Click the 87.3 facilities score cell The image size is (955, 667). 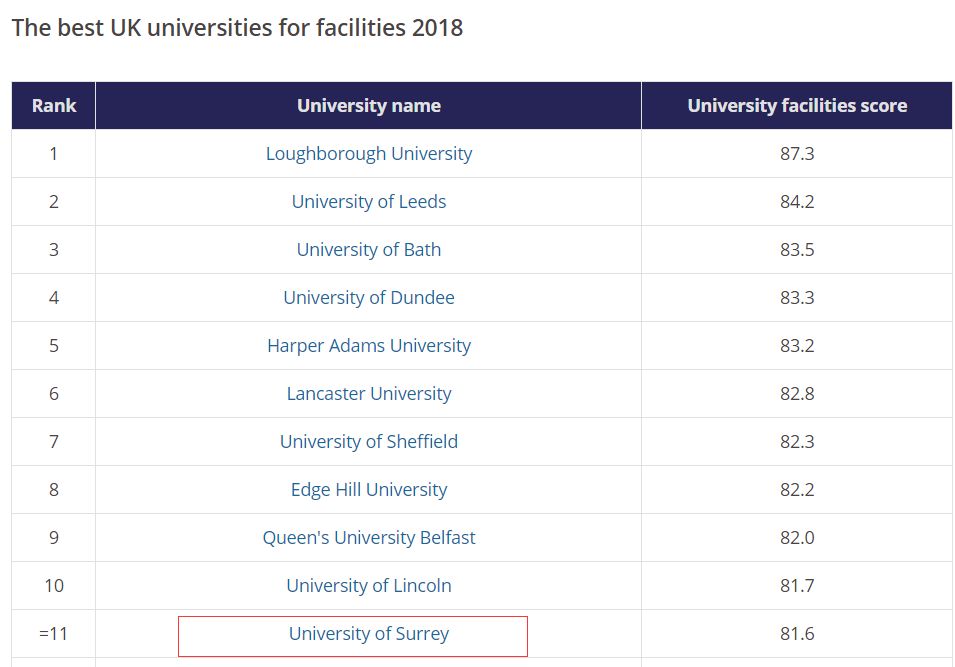pos(797,154)
